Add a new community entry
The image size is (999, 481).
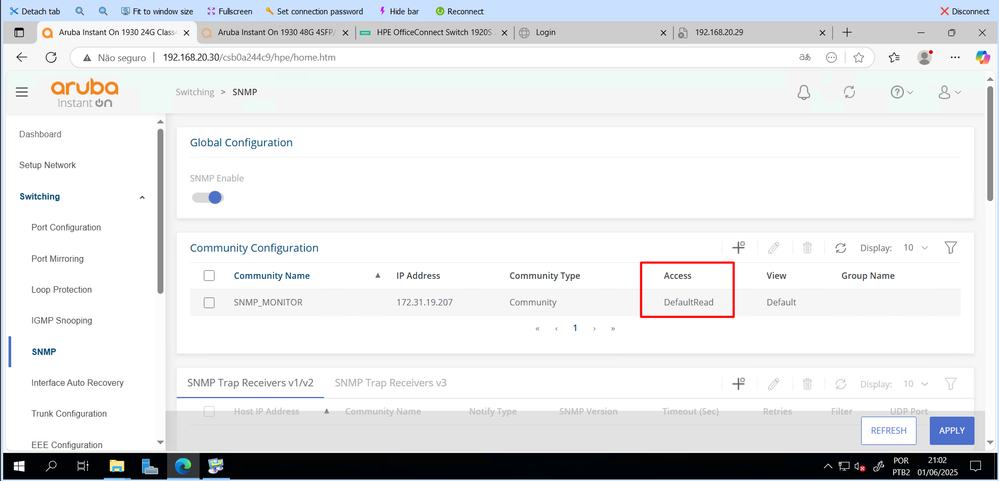click(x=738, y=247)
